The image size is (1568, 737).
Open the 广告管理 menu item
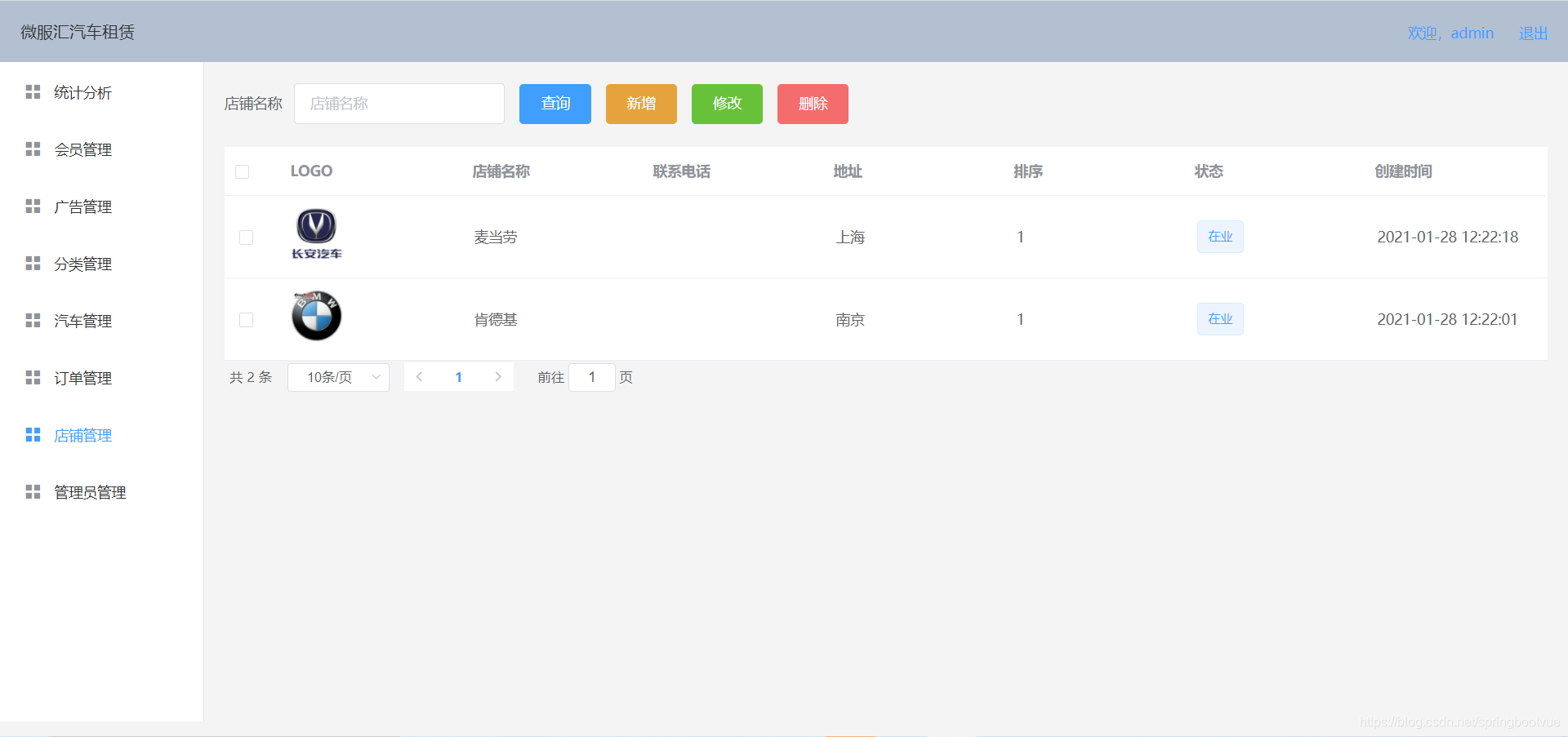tap(101, 206)
